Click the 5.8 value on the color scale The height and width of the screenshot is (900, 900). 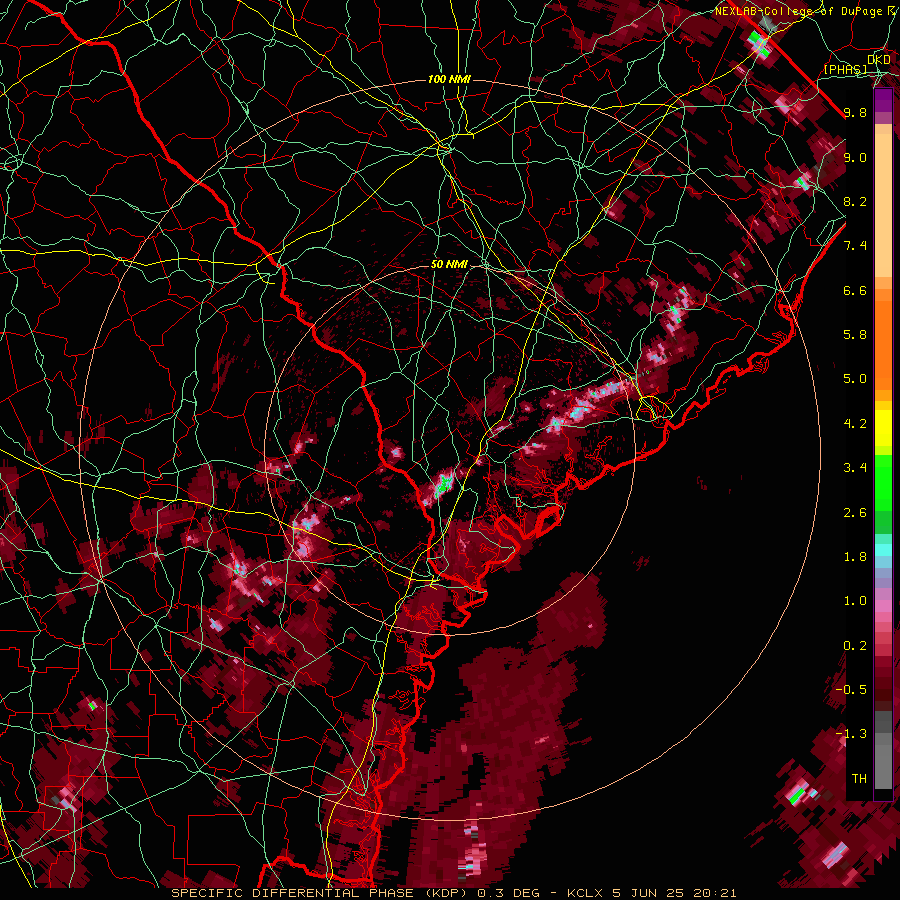tap(855, 335)
